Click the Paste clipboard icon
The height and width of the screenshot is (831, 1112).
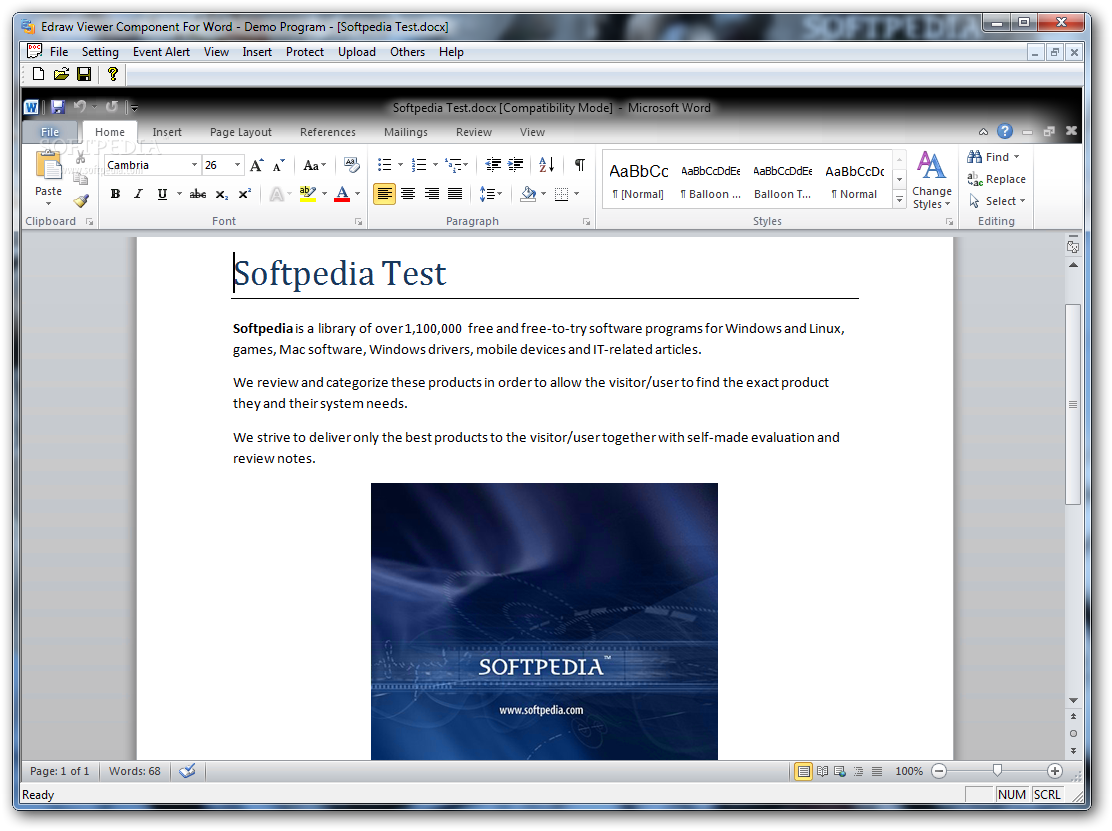48,165
